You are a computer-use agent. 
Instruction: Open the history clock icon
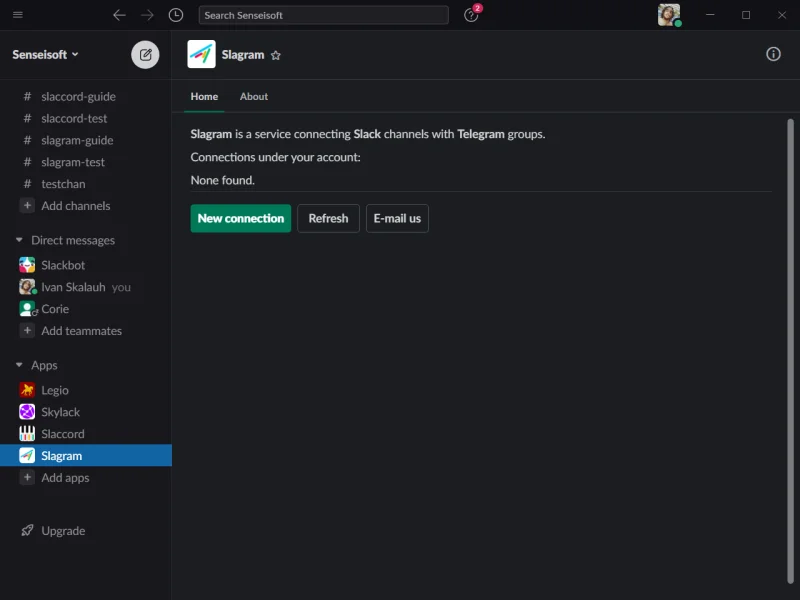[176, 15]
